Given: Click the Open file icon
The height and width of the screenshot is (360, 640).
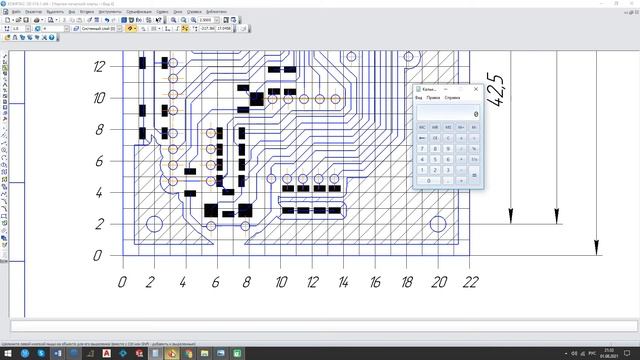Looking at the screenshot, I should pyautogui.click(x=19, y=20).
